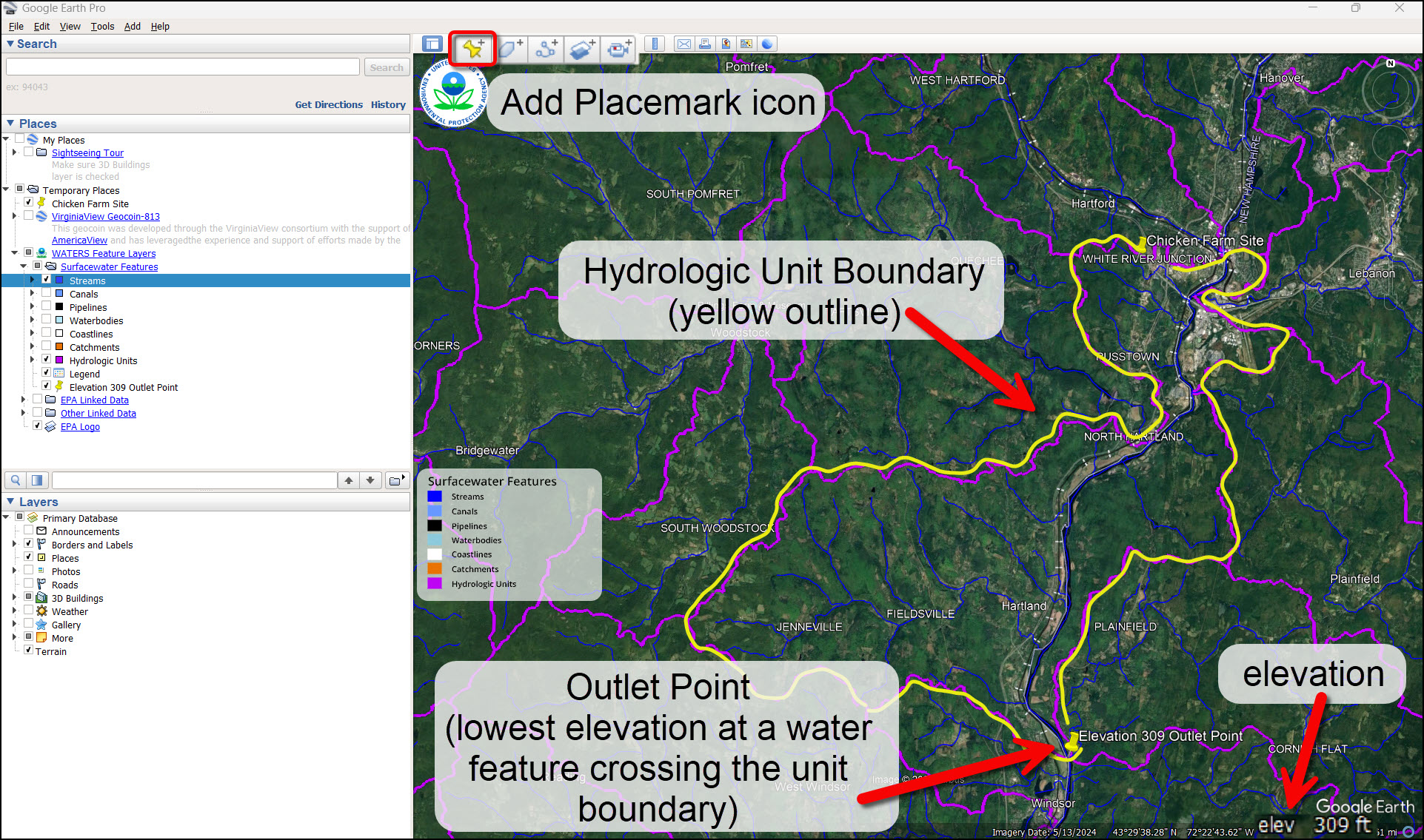Select the Add Polygon tool
Screen dimensions: 1424x840
510,49
